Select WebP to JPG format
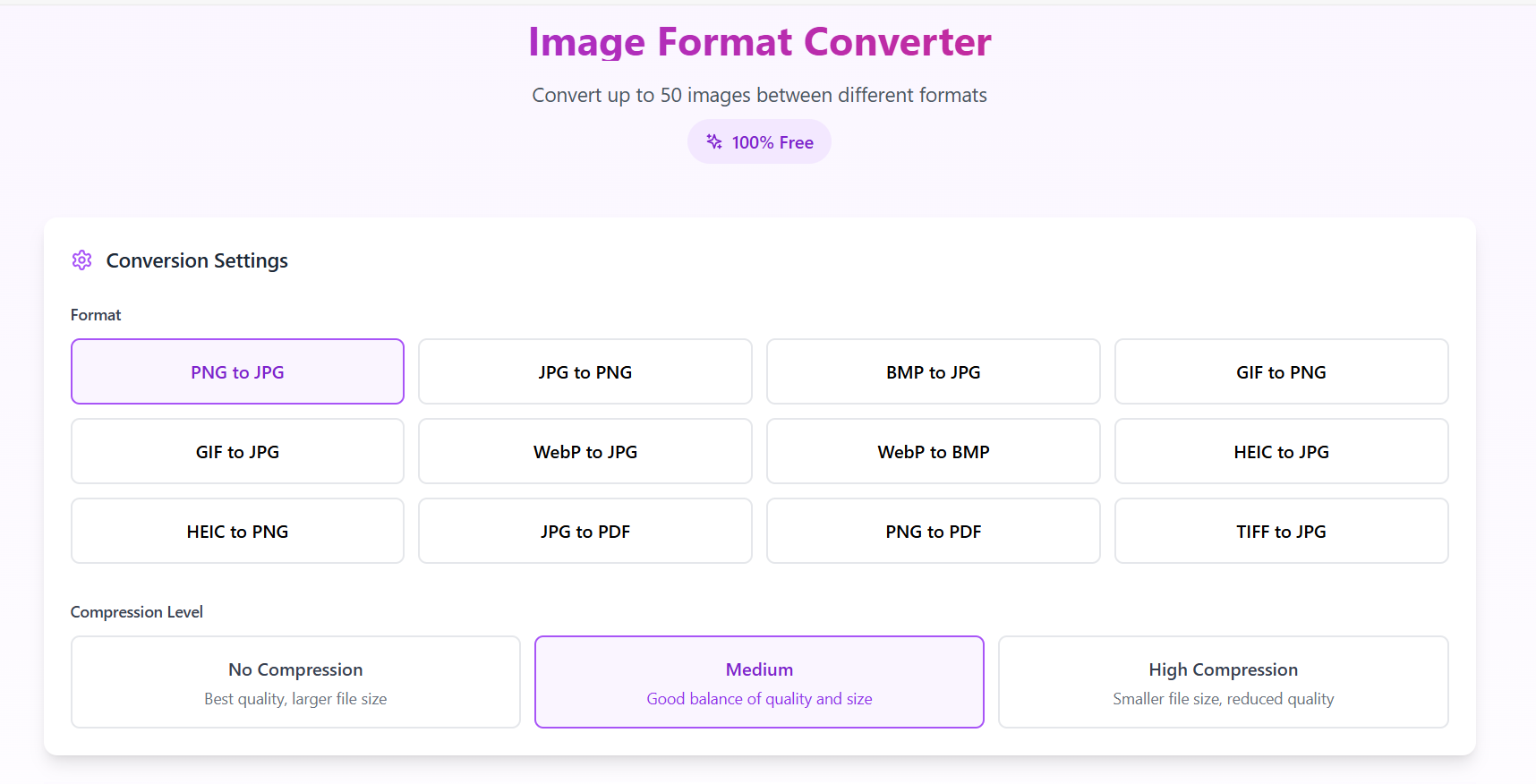Image resolution: width=1536 pixels, height=784 pixels. (x=585, y=451)
